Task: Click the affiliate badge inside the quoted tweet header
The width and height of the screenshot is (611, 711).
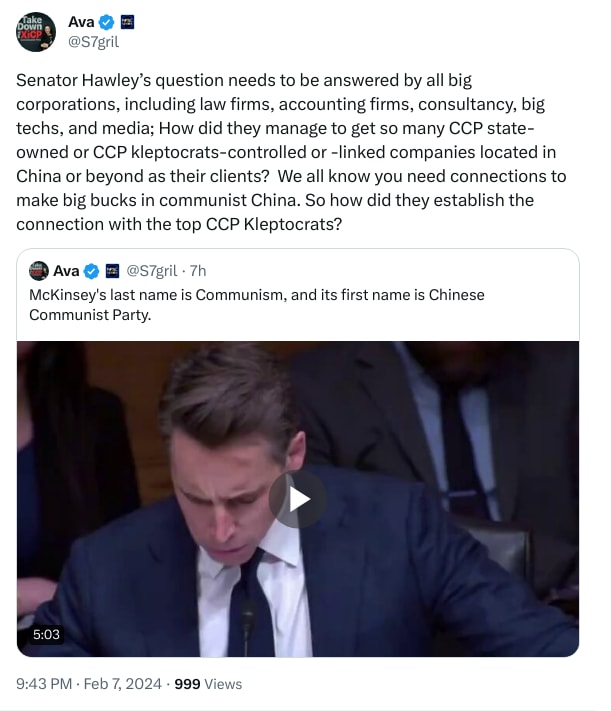Action: 111,270
